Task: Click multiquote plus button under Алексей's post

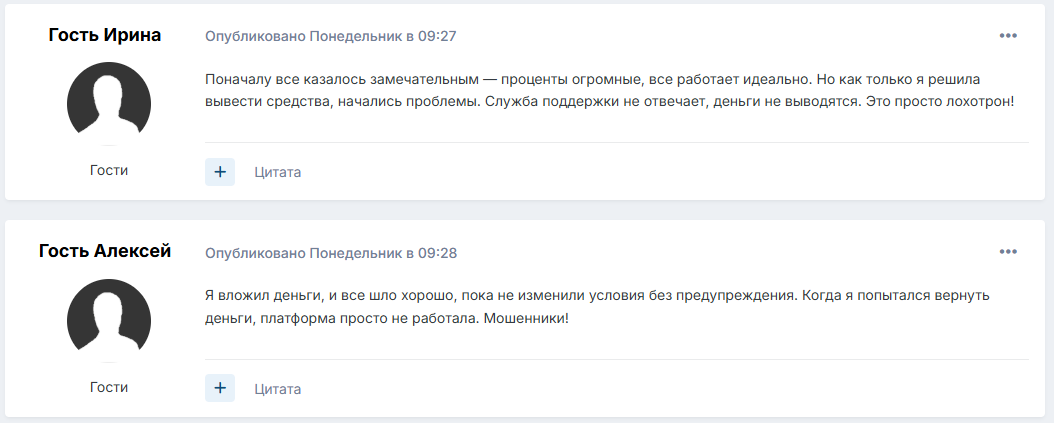Action: pyautogui.click(x=220, y=388)
